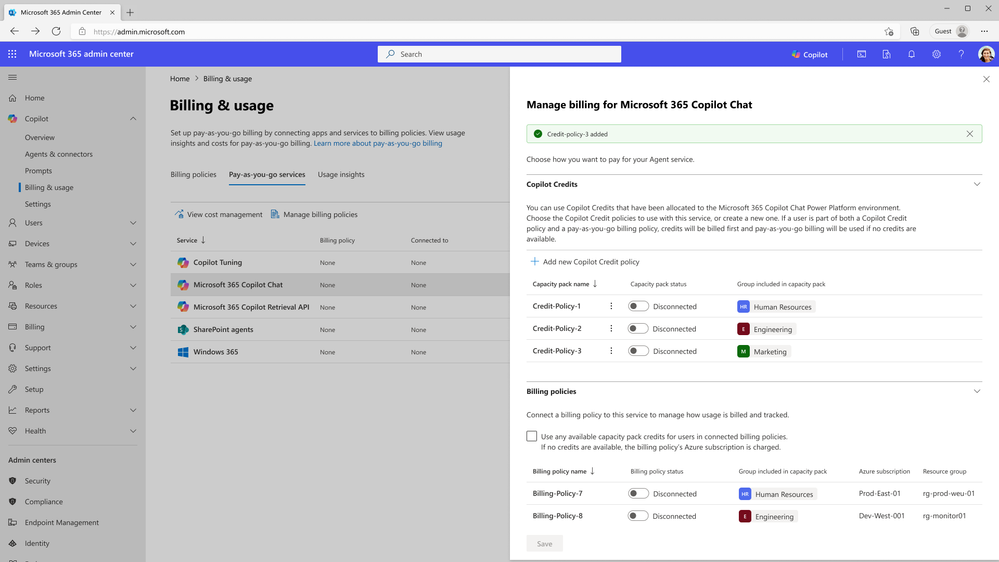This screenshot has height=562, width=999.
Task: Open more options for Credit-Policy-3
Action: pos(611,351)
